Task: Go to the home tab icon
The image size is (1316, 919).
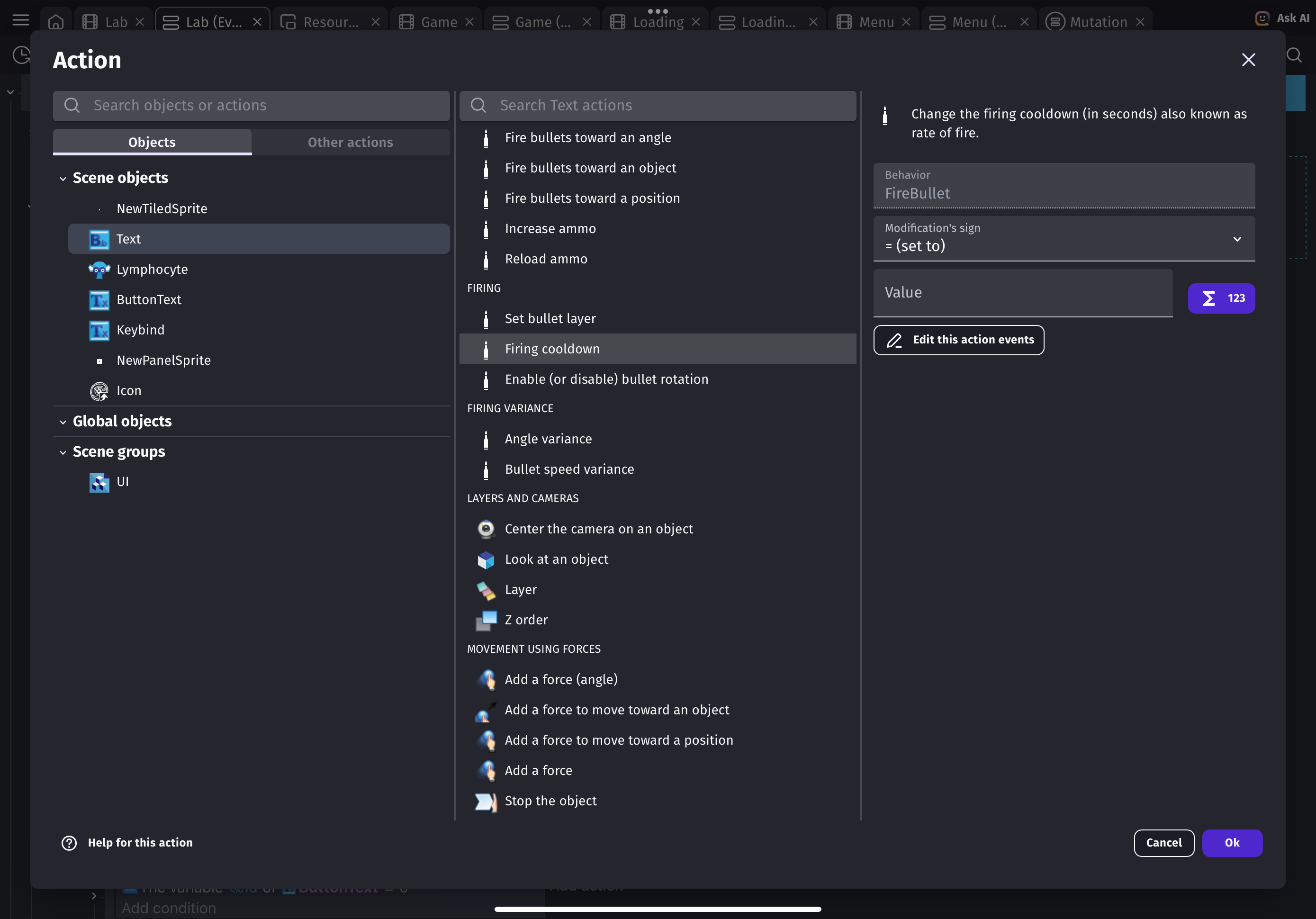Action: pos(55,22)
